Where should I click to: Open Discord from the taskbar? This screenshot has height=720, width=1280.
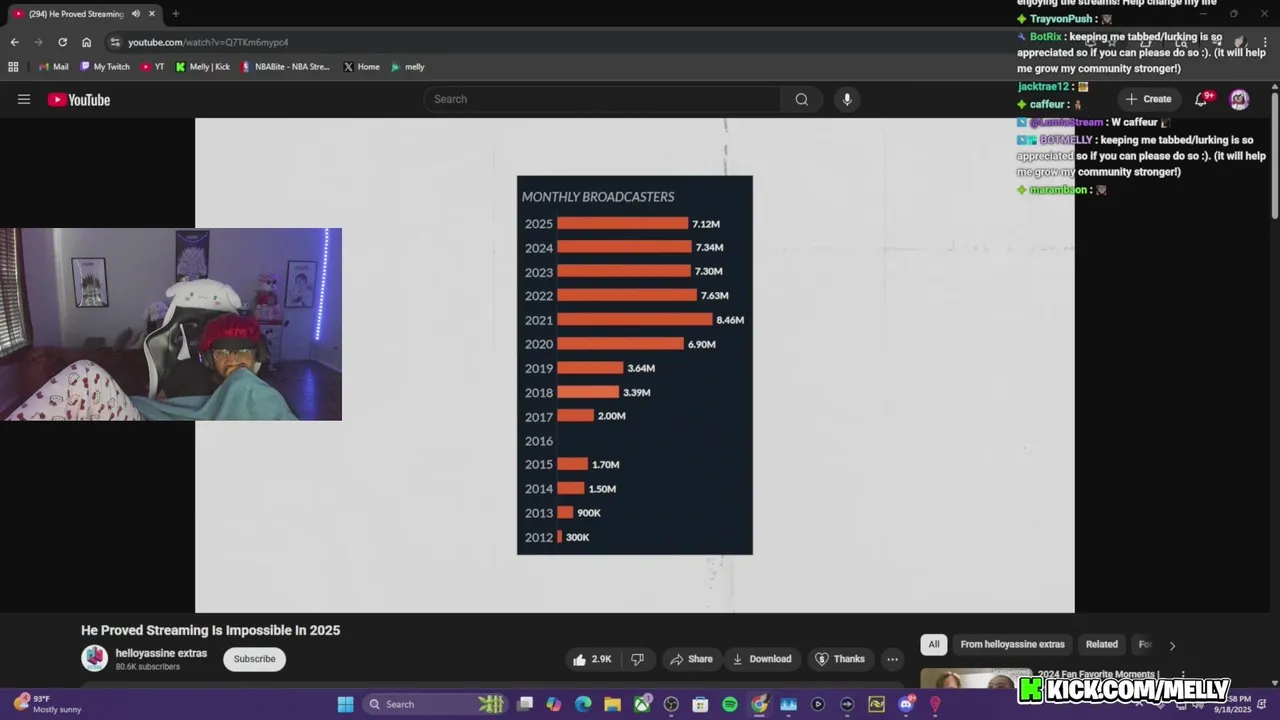(x=906, y=704)
